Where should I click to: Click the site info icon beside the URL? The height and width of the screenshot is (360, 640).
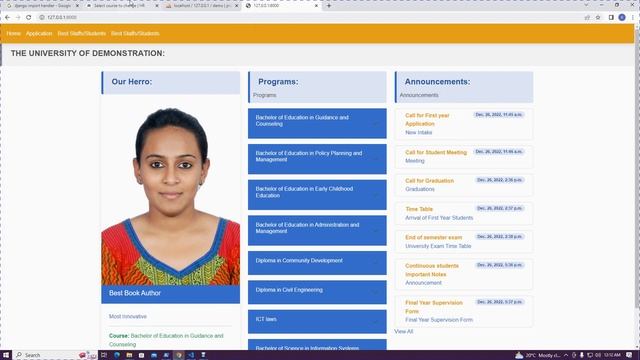click(x=42, y=17)
